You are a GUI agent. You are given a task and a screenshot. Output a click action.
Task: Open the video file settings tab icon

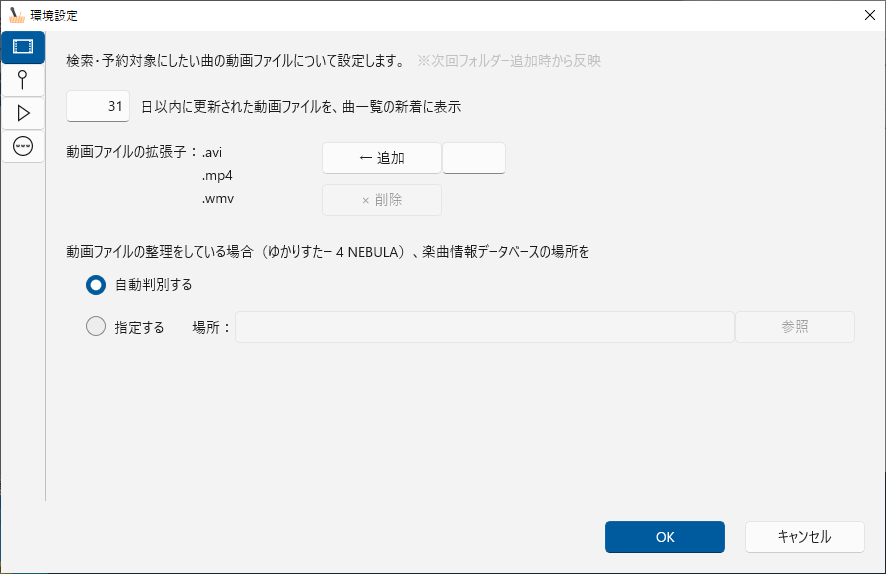(23, 47)
